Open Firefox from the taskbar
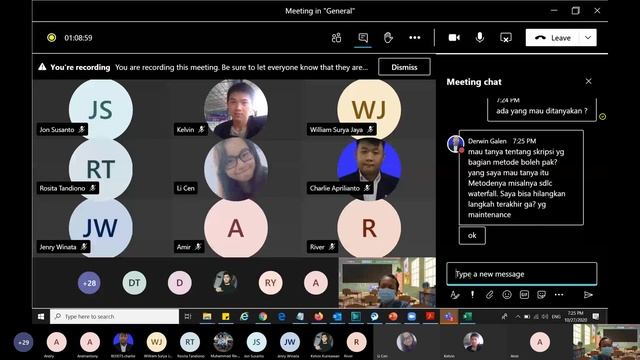The height and width of the screenshot is (360, 640). [319, 316]
